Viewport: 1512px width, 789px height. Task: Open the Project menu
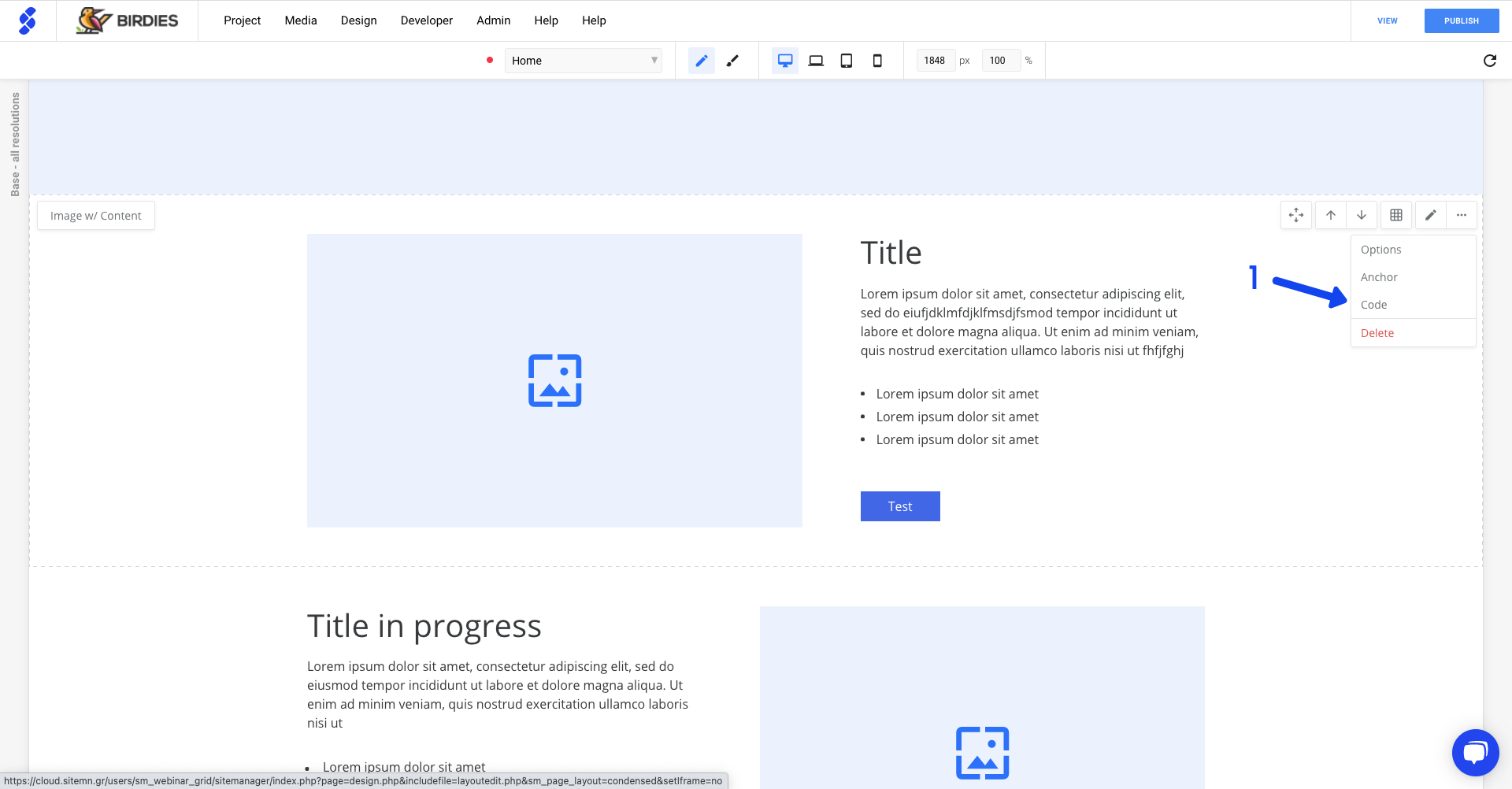coord(242,20)
